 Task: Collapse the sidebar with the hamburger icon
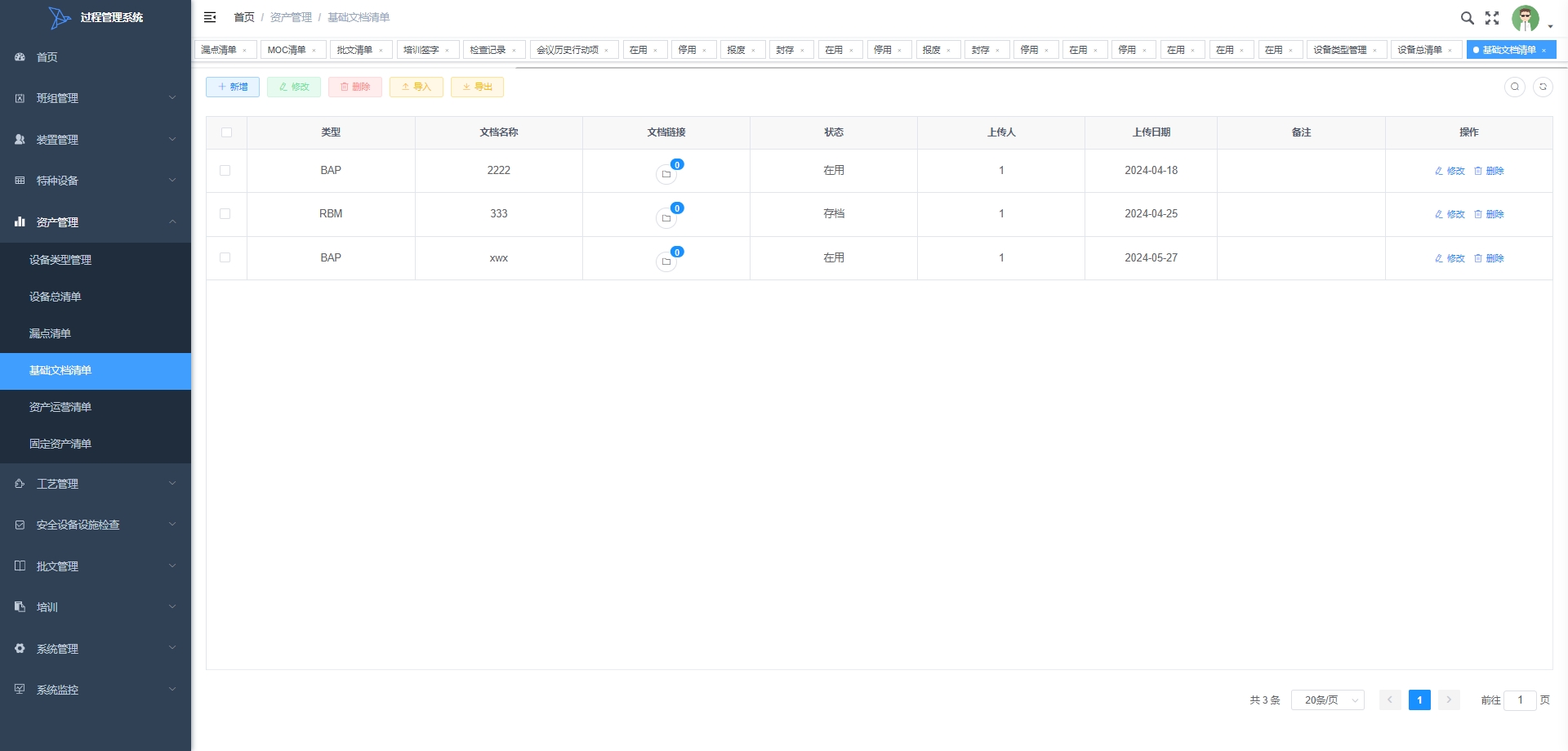click(x=210, y=17)
